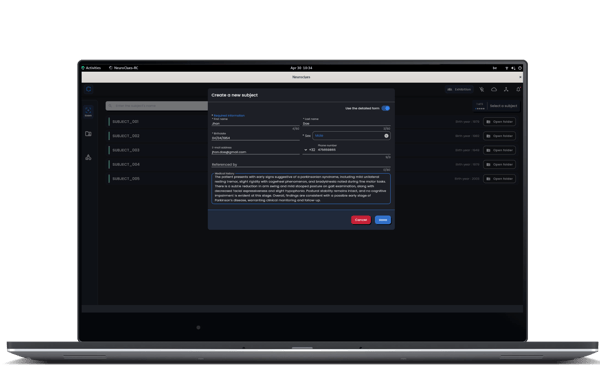Click the search magnifier in the subject search bar
Screen dimensions: 600x370
coord(110,106)
